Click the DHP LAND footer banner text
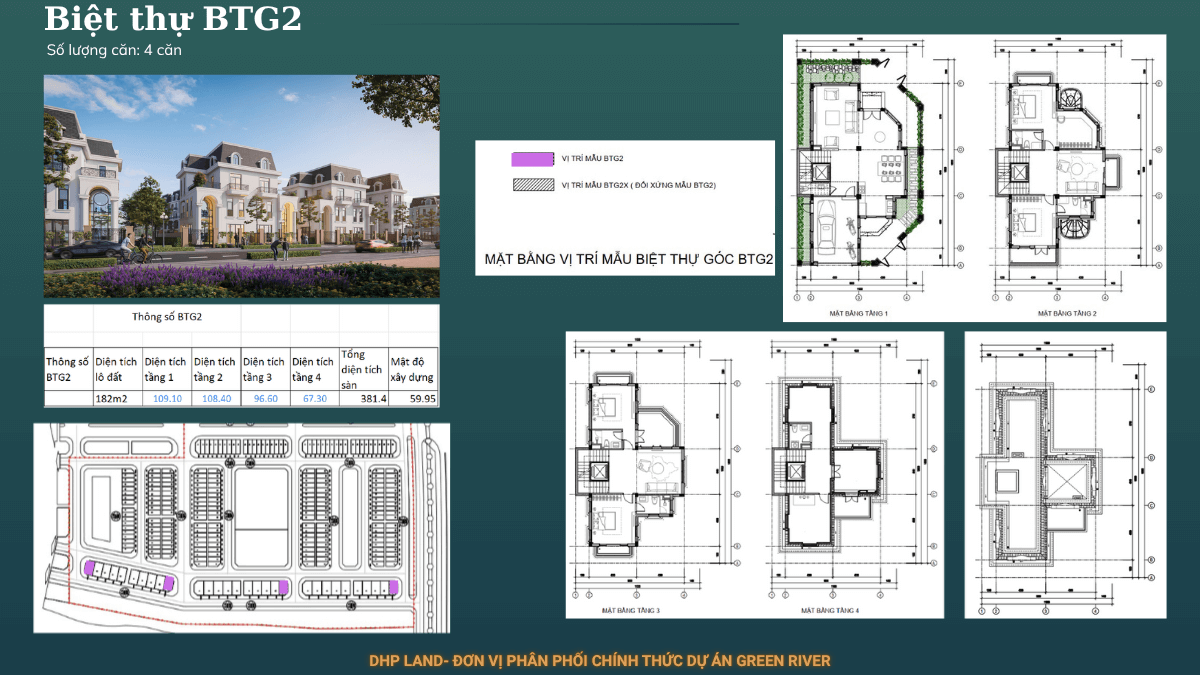Viewport: 1200px width, 675px height. (x=600, y=661)
